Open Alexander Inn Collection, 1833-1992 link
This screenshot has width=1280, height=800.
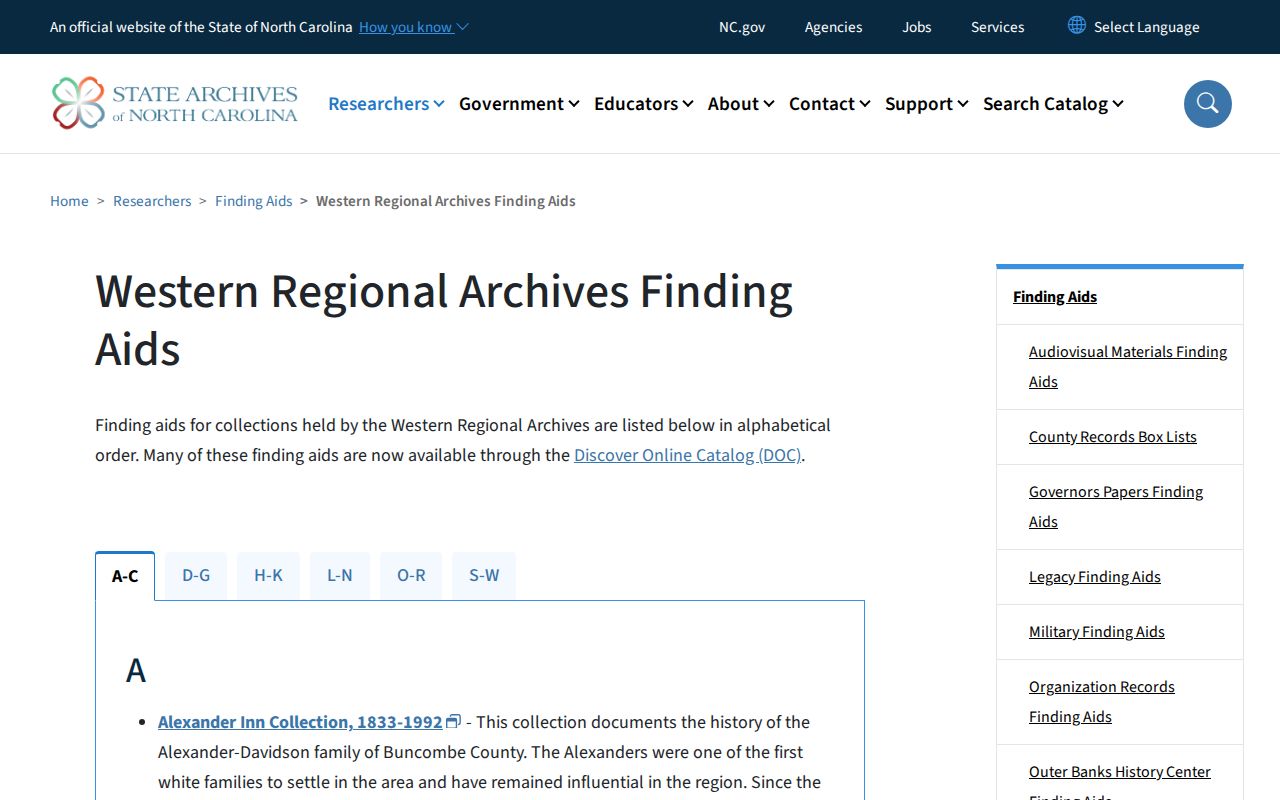(300, 722)
